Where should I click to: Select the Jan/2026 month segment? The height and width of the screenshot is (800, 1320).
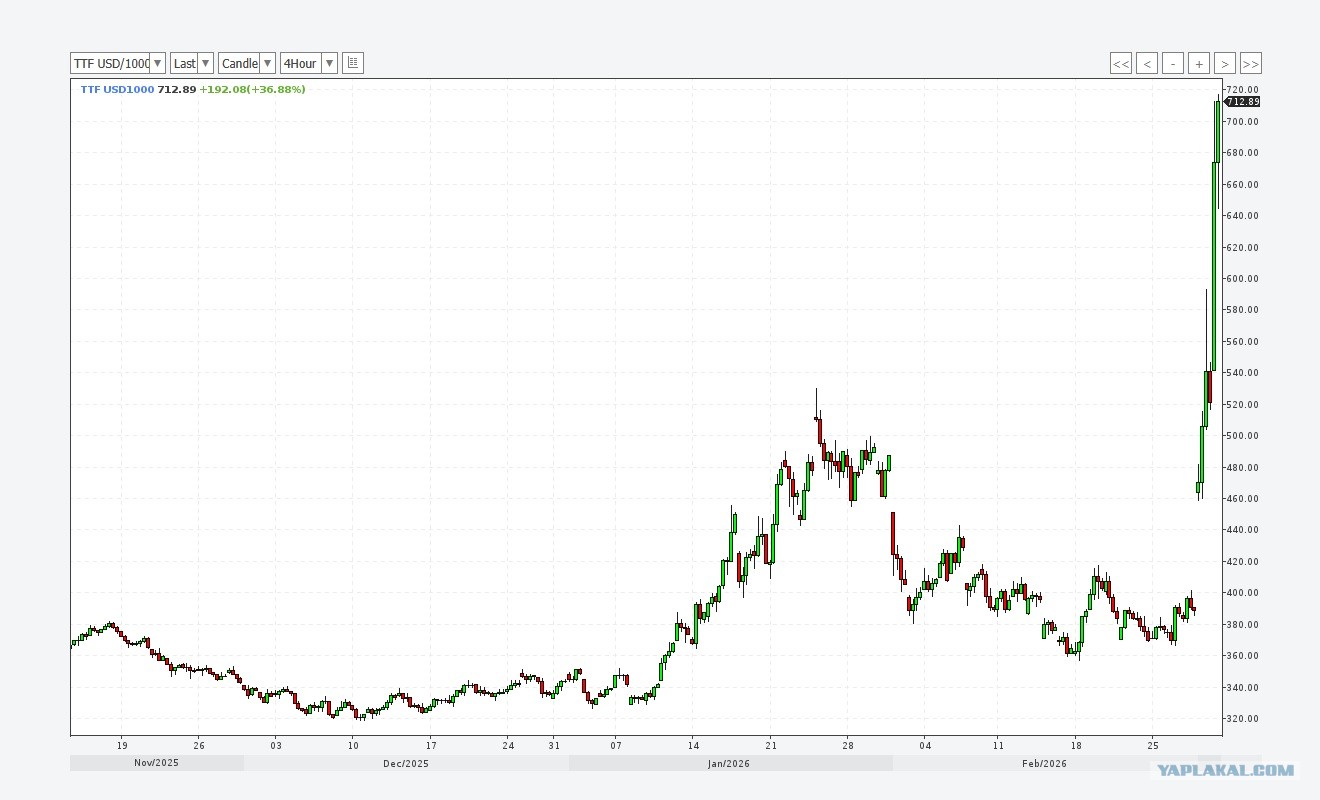point(730,763)
